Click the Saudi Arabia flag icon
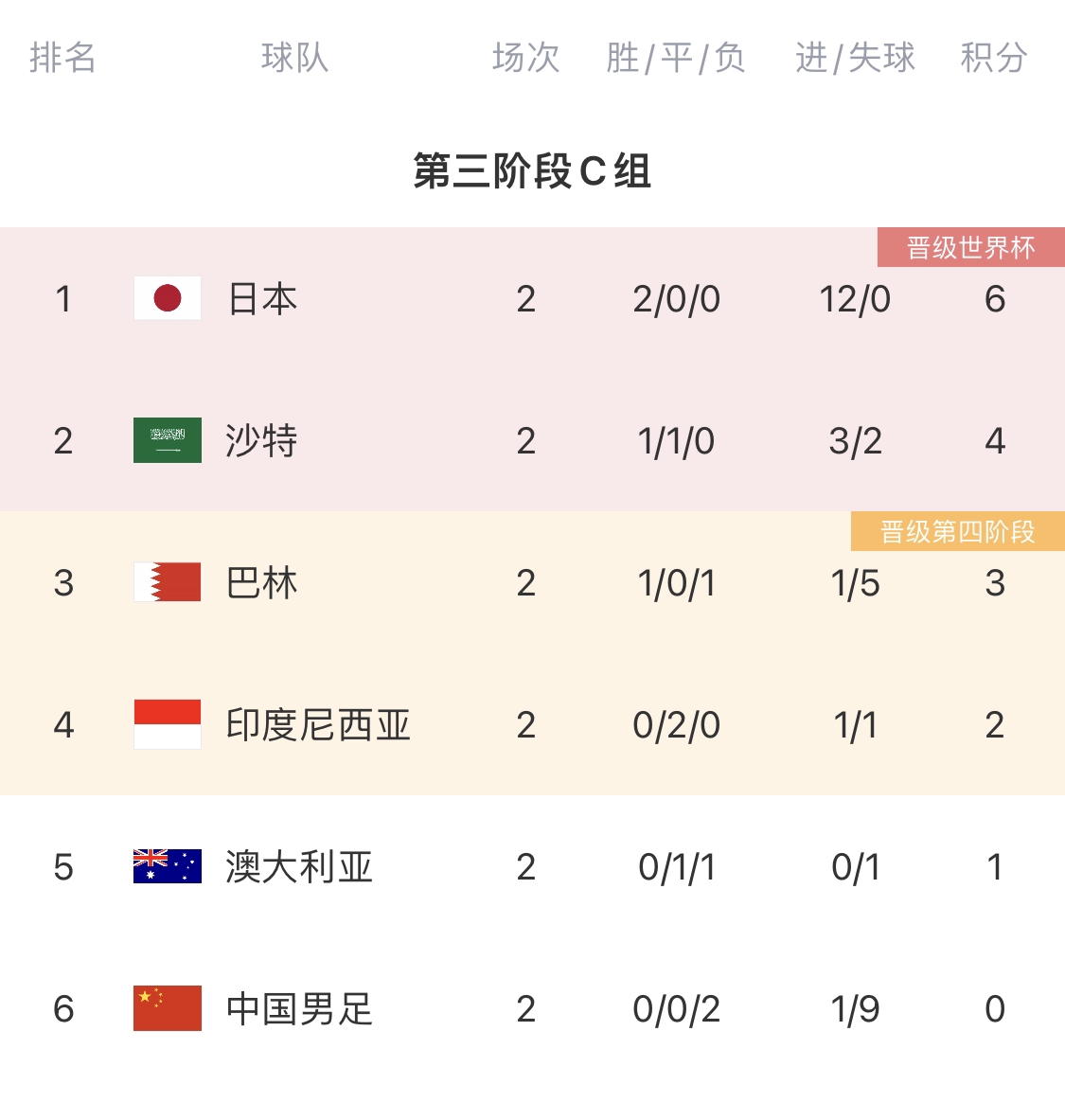Image resolution: width=1065 pixels, height=1120 pixels. pos(168,440)
